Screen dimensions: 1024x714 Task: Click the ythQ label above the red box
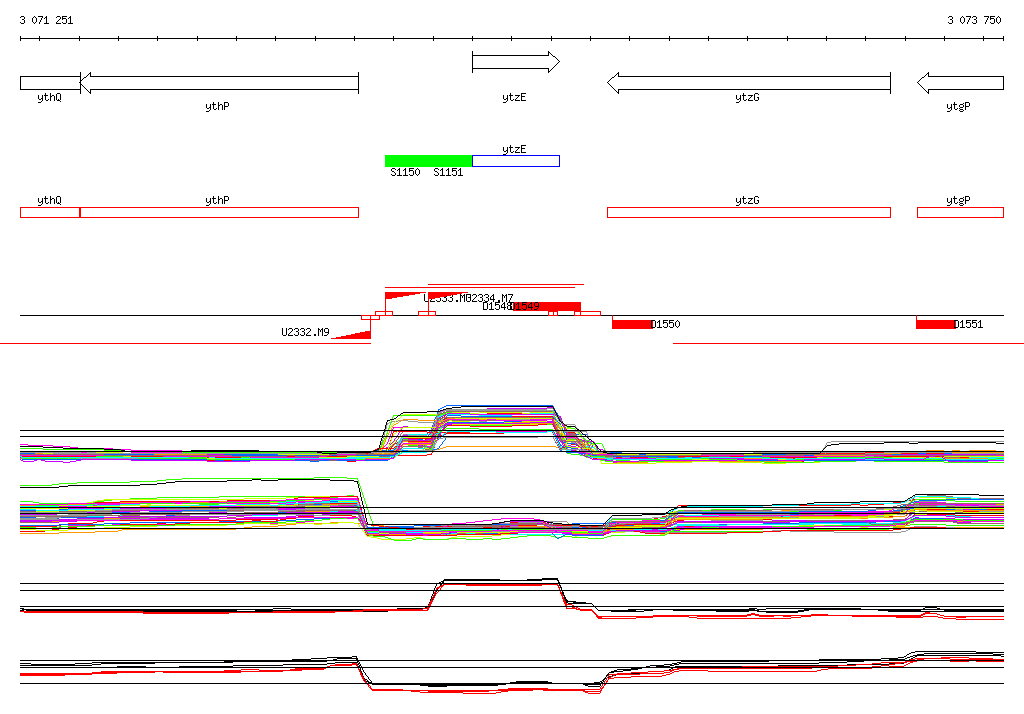tap(49, 201)
